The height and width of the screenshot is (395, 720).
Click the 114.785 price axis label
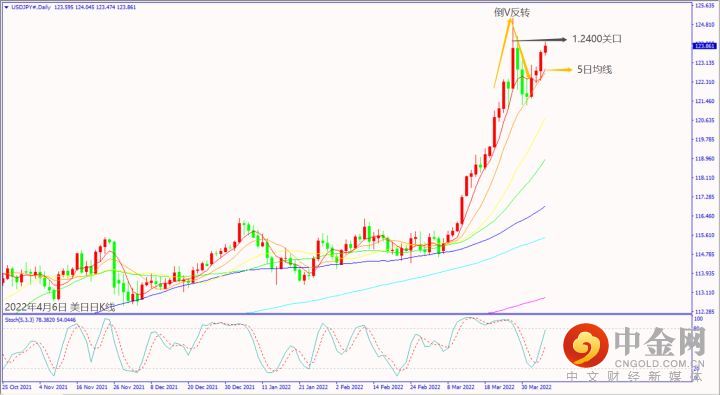pyautogui.click(x=705, y=254)
